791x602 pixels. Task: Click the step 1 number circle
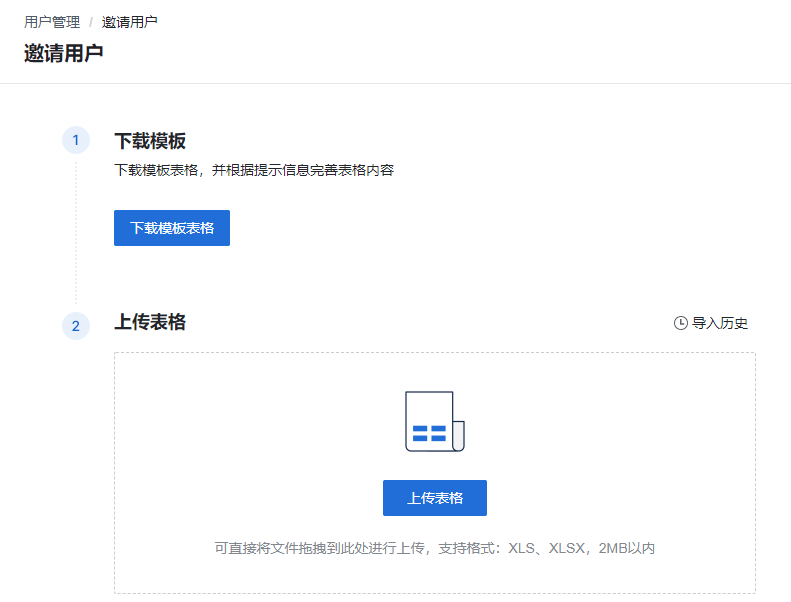[76, 140]
